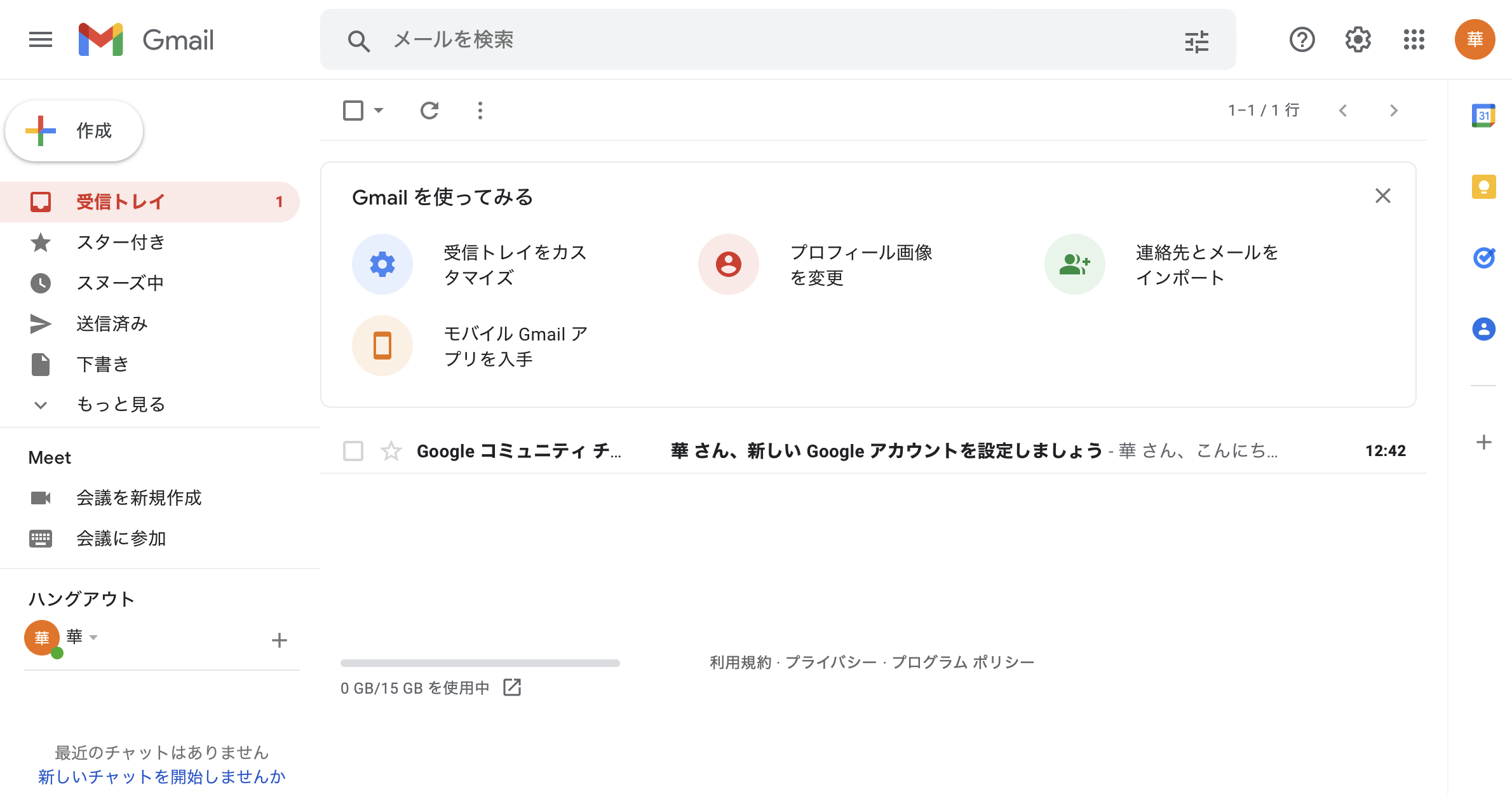The image size is (1512, 794).
Task: Click the Google コミュニティ チ… sender name
Action: [x=519, y=451]
